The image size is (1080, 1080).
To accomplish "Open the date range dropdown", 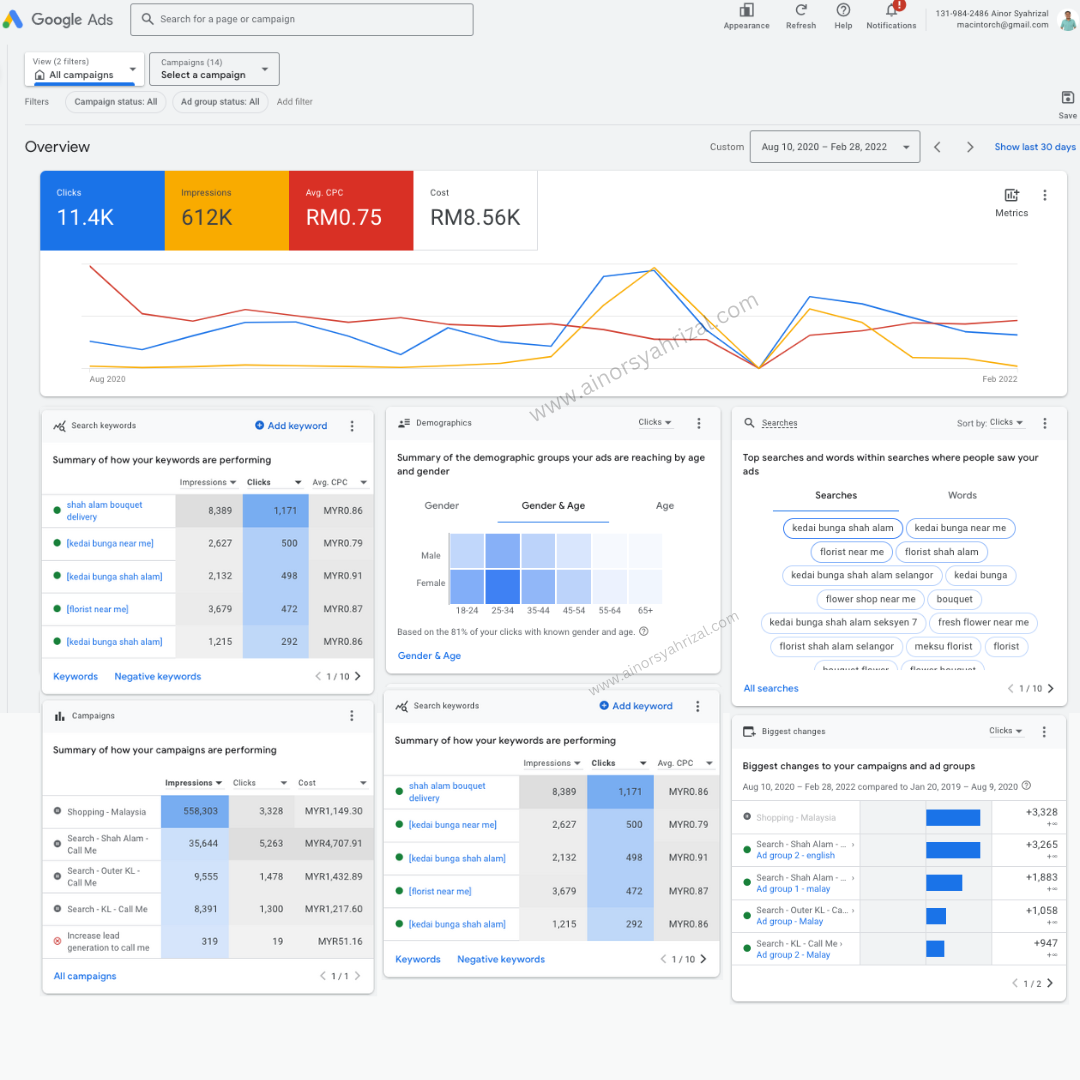I will (835, 147).
